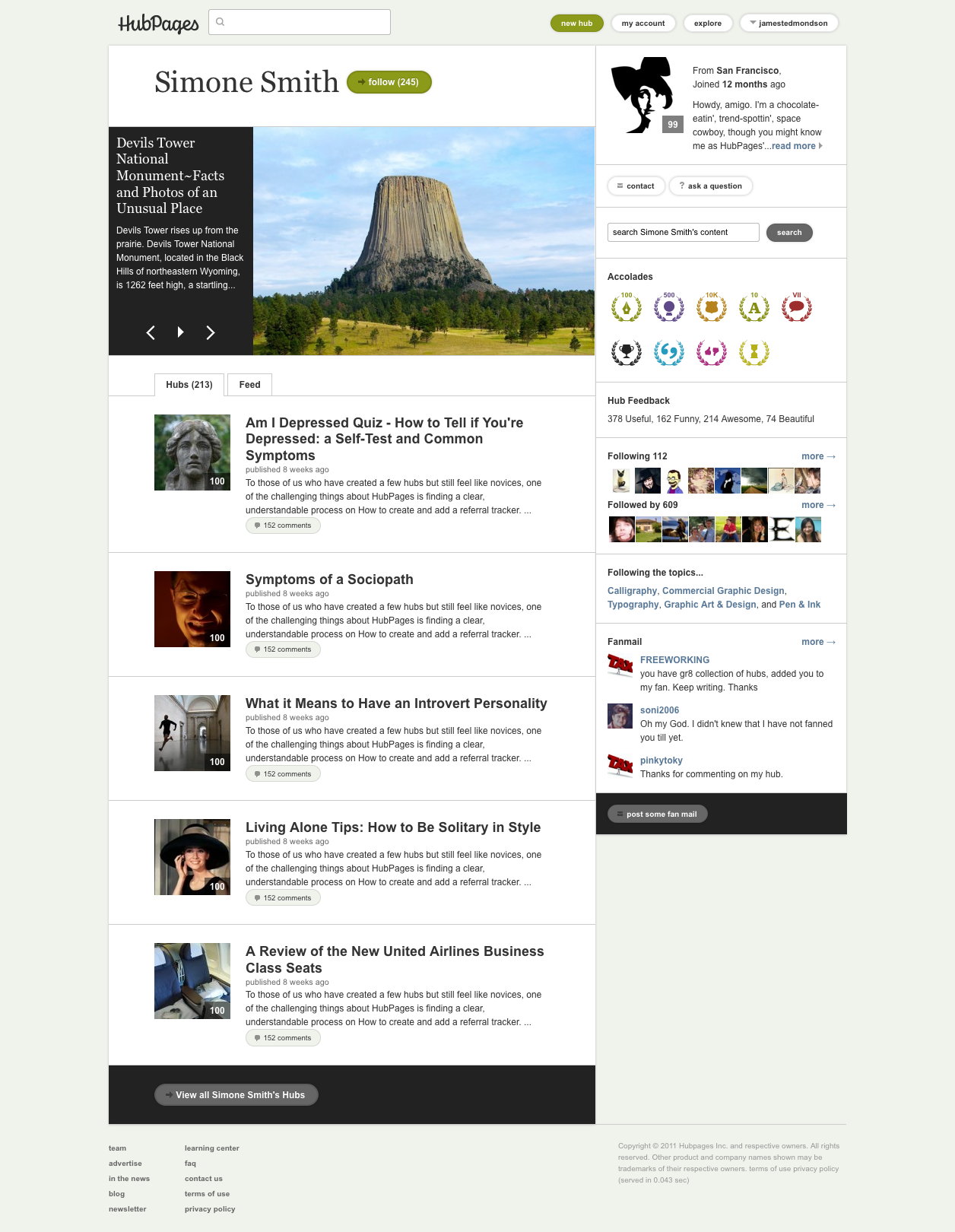Image resolution: width=955 pixels, height=1232 pixels.
Task: Advance to next slide in the carousel
Action: 211,332
